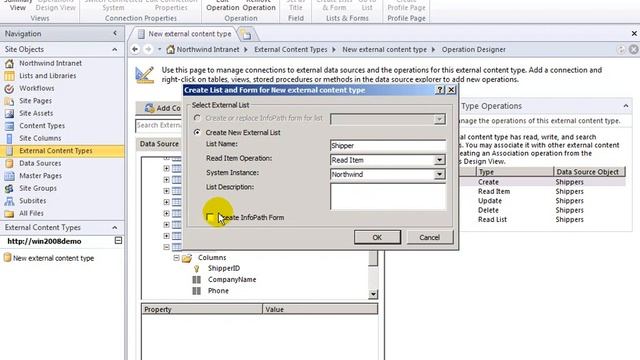Click the Data Source Object column header
The width and height of the screenshot is (640, 360).
(x=589, y=172)
